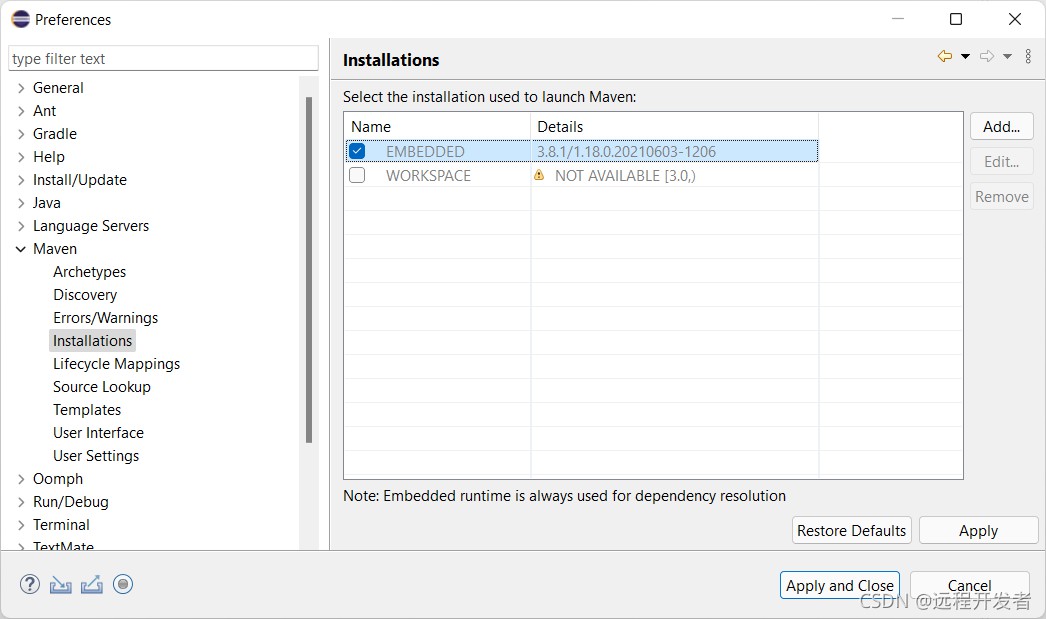Expand the Language Servers node
This screenshot has height=619, width=1046.
click(21, 226)
